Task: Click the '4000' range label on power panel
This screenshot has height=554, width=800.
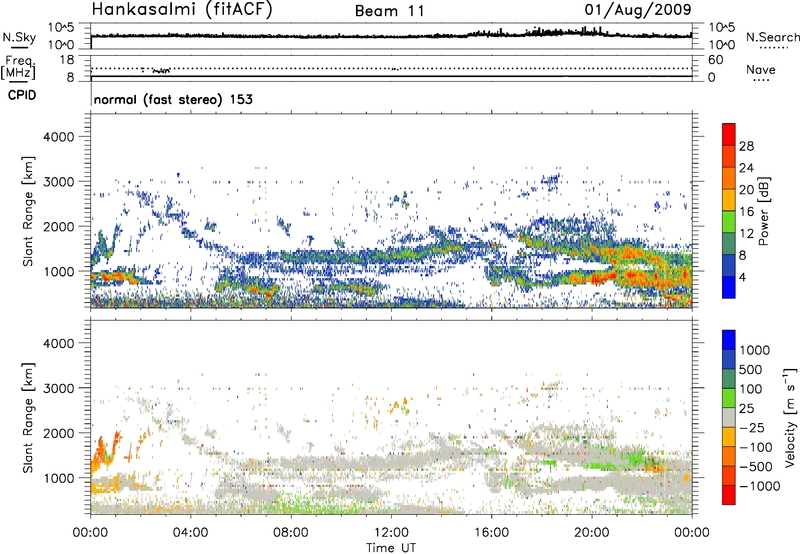Action: (58, 137)
